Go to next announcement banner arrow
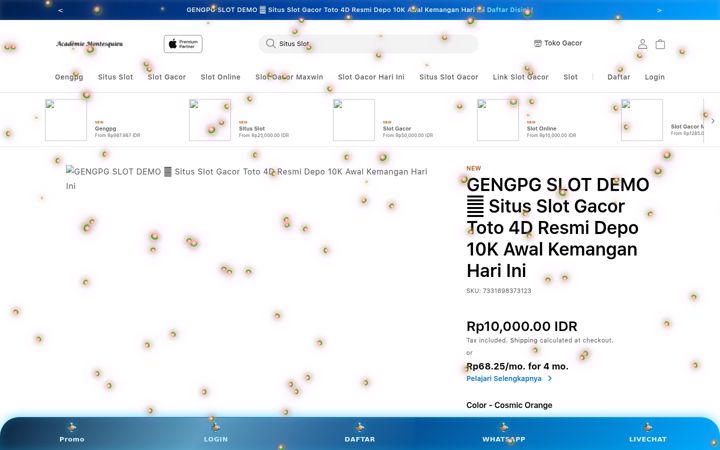The height and width of the screenshot is (450, 720). [x=659, y=10]
